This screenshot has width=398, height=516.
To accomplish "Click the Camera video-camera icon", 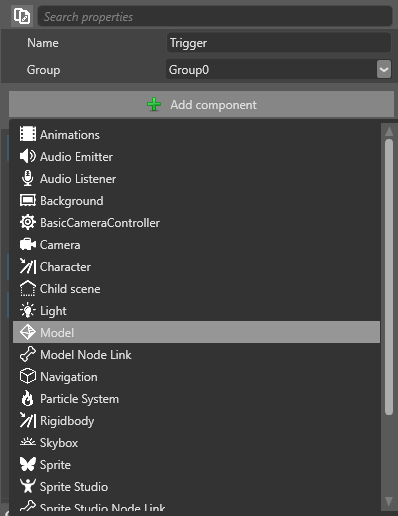I will click(x=28, y=245).
